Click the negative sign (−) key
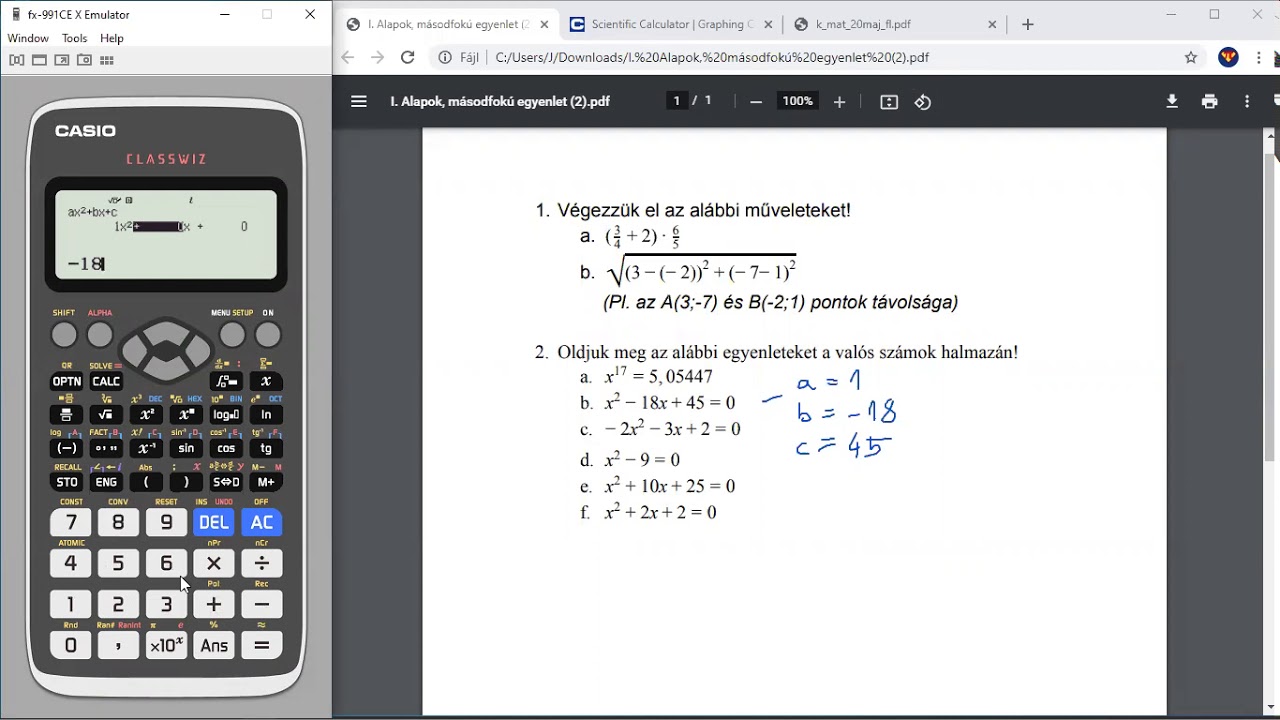The width and height of the screenshot is (1280, 720). (x=67, y=448)
